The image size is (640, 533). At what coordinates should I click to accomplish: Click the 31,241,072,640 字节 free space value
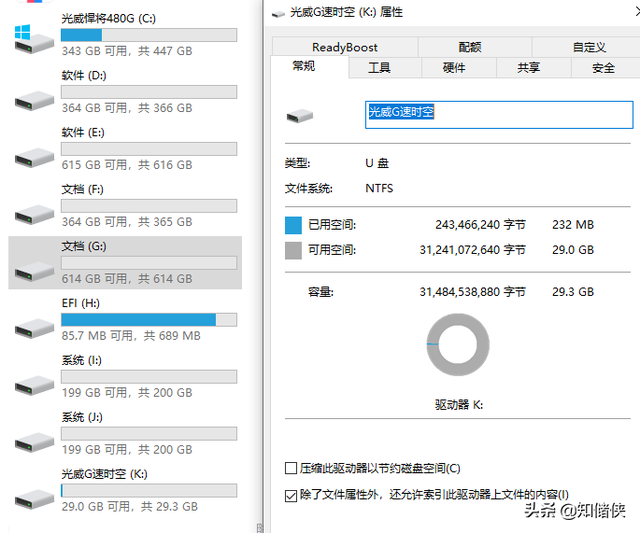(x=473, y=250)
